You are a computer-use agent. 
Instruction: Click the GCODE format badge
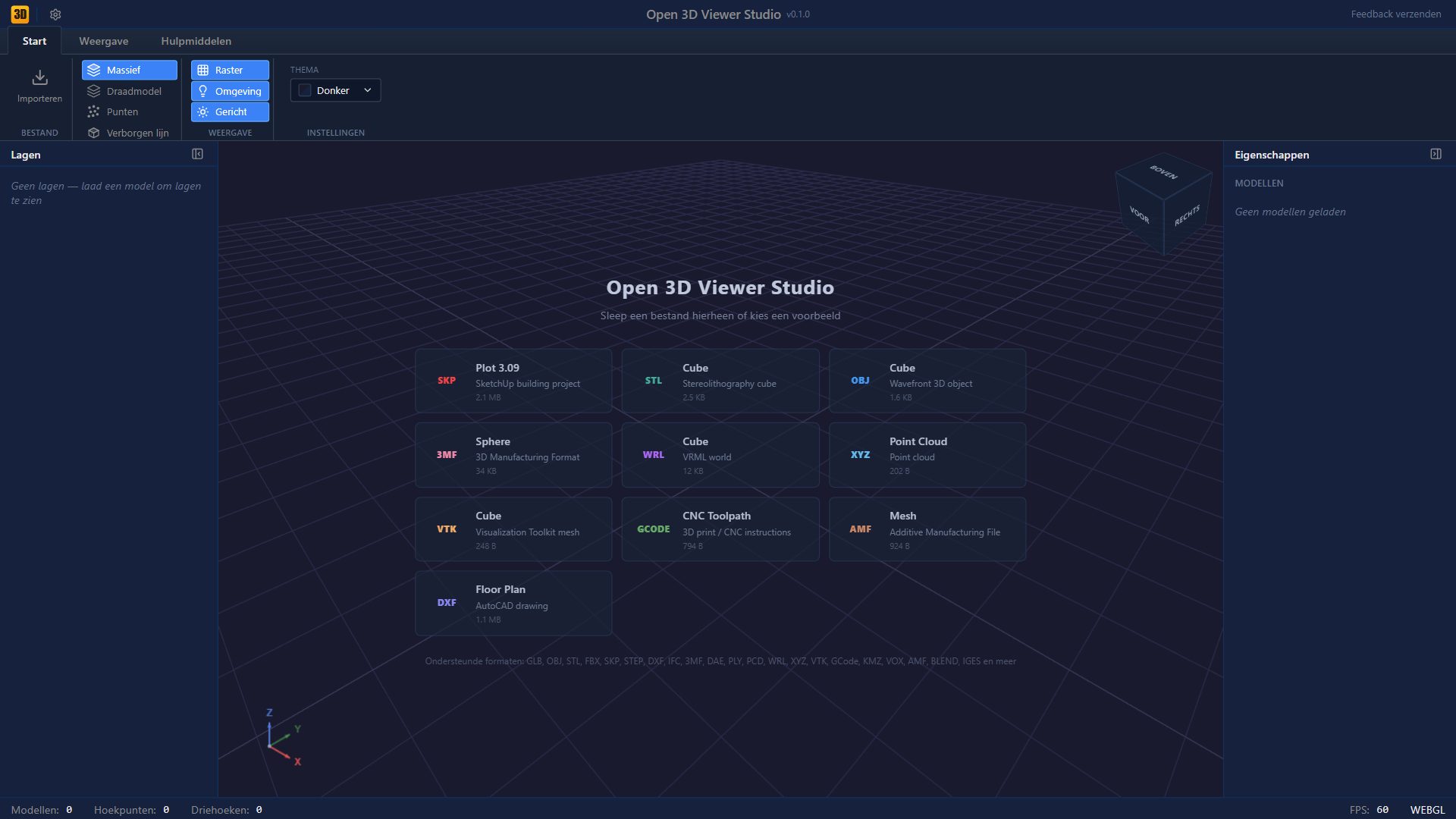(653, 529)
